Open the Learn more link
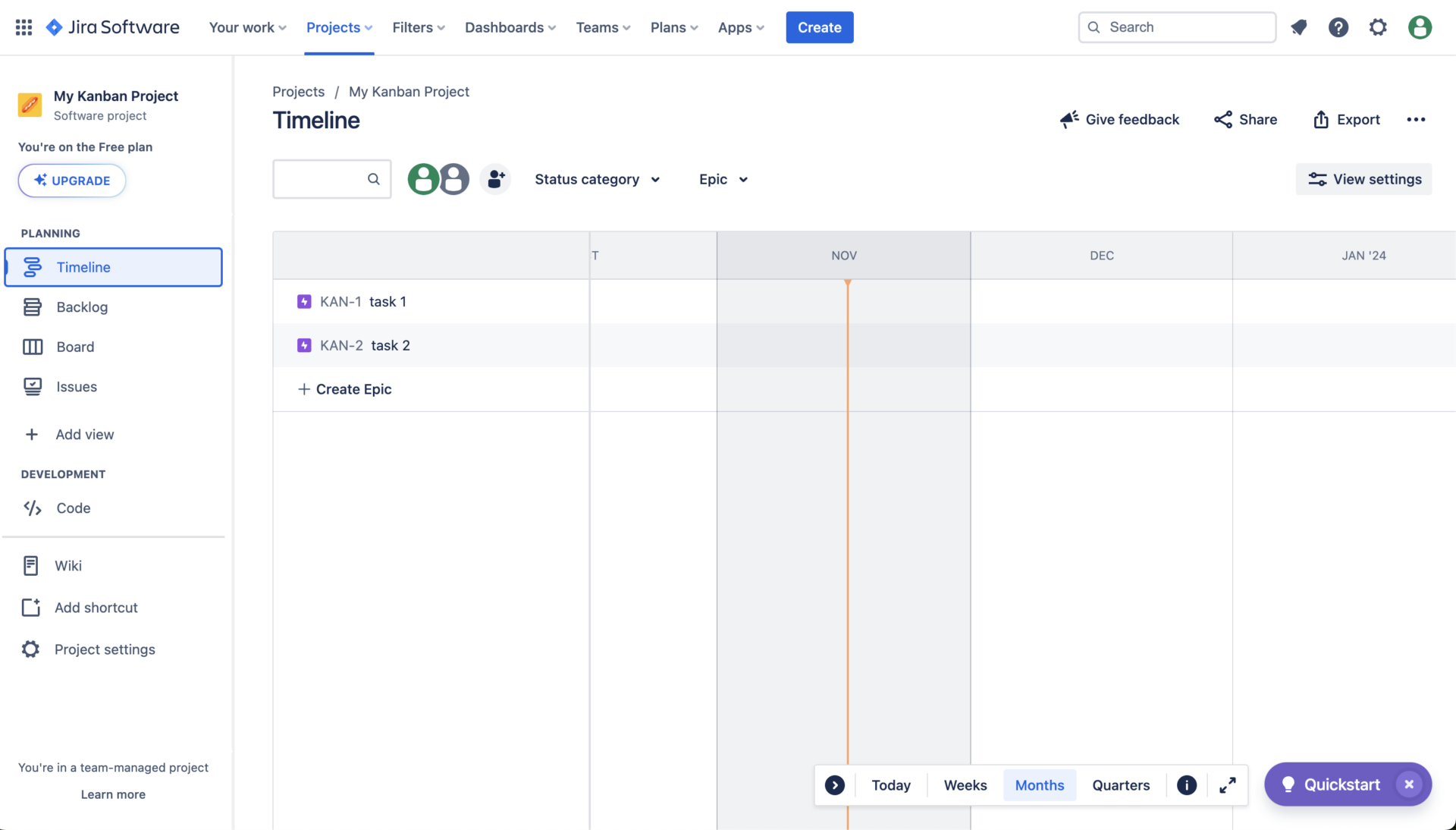Image resolution: width=1456 pixels, height=830 pixels. (x=113, y=794)
